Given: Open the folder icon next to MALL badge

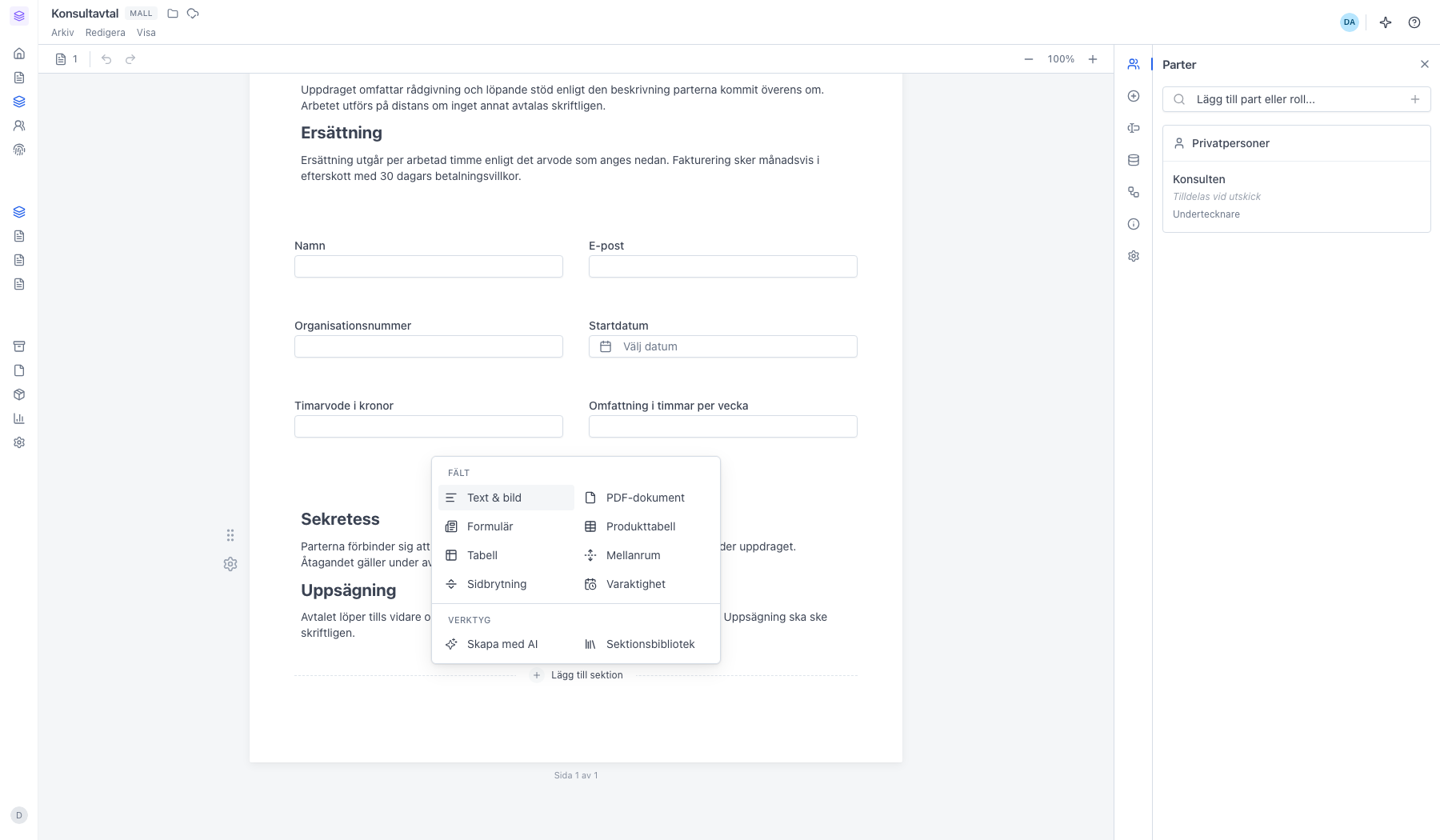Looking at the screenshot, I should click(x=173, y=14).
